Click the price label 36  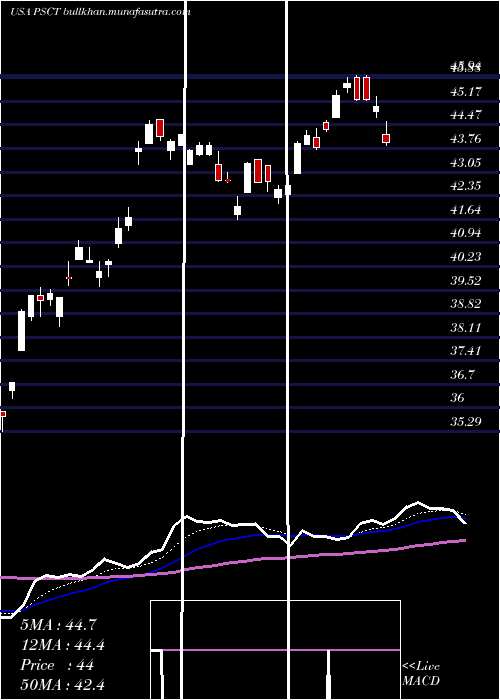pos(458,398)
